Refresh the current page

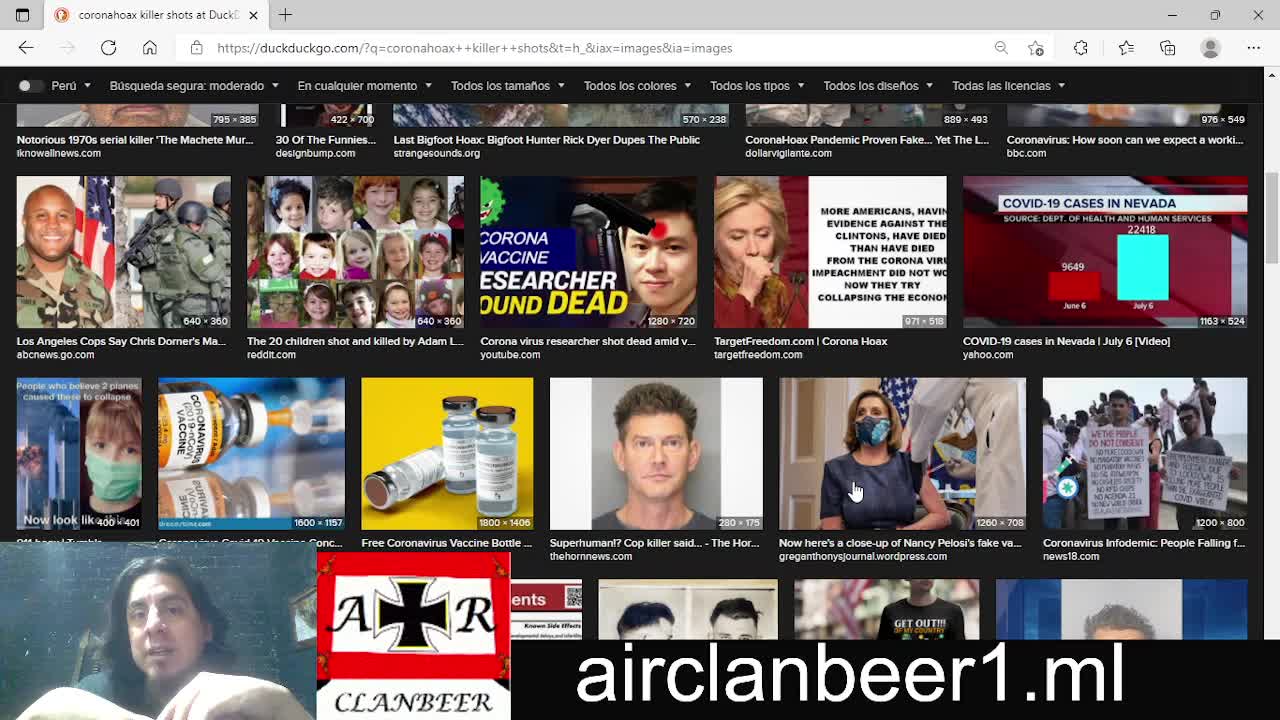point(108,48)
